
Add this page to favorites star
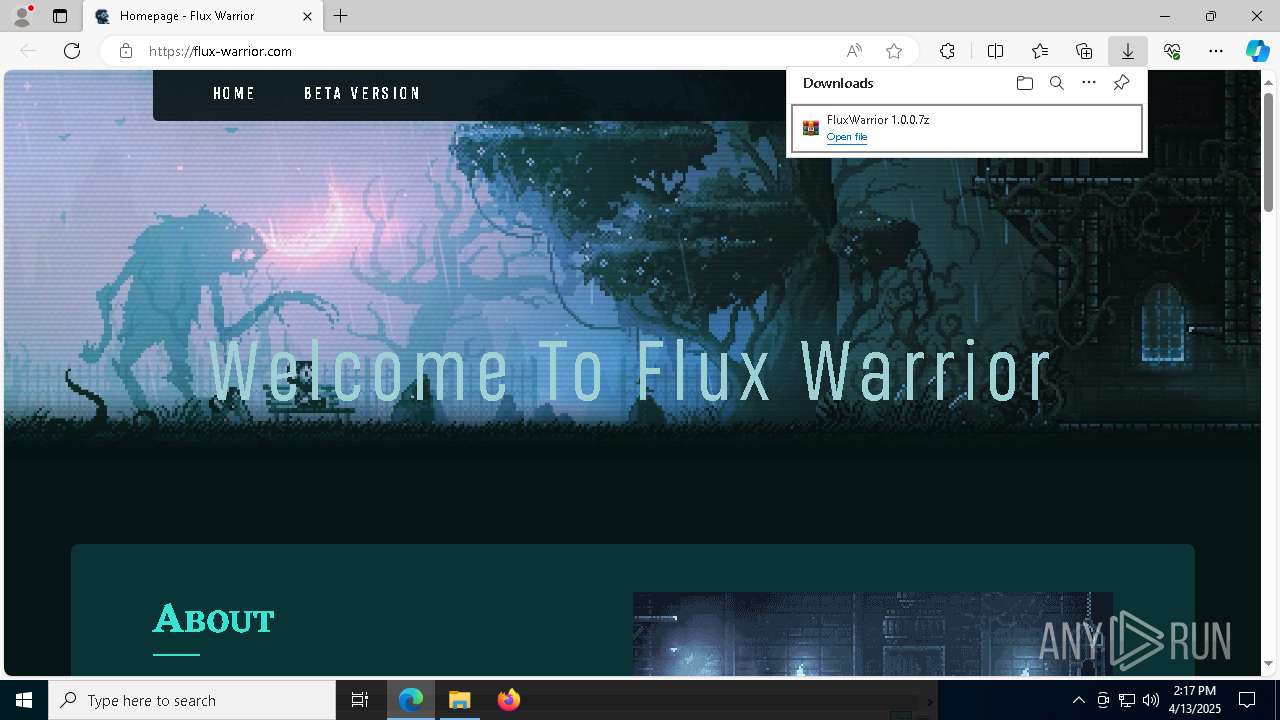894,51
